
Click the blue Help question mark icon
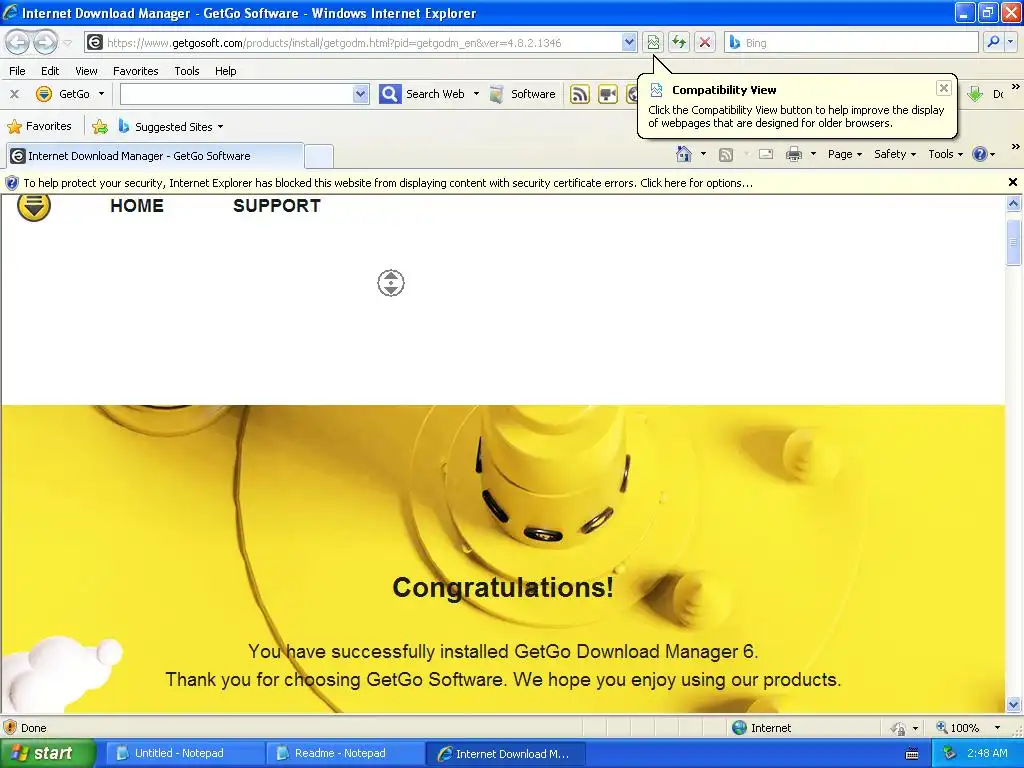click(x=980, y=154)
